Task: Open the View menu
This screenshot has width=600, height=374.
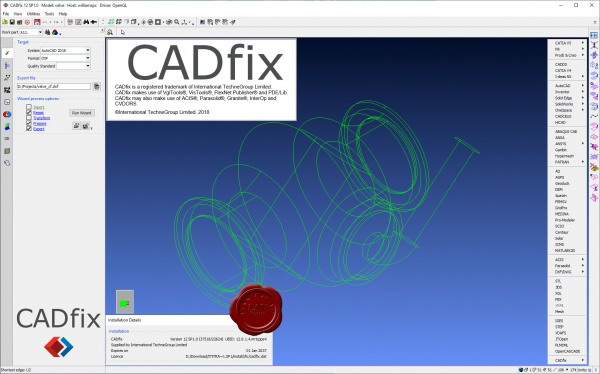Action: pyautogui.click(x=18, y=14)
